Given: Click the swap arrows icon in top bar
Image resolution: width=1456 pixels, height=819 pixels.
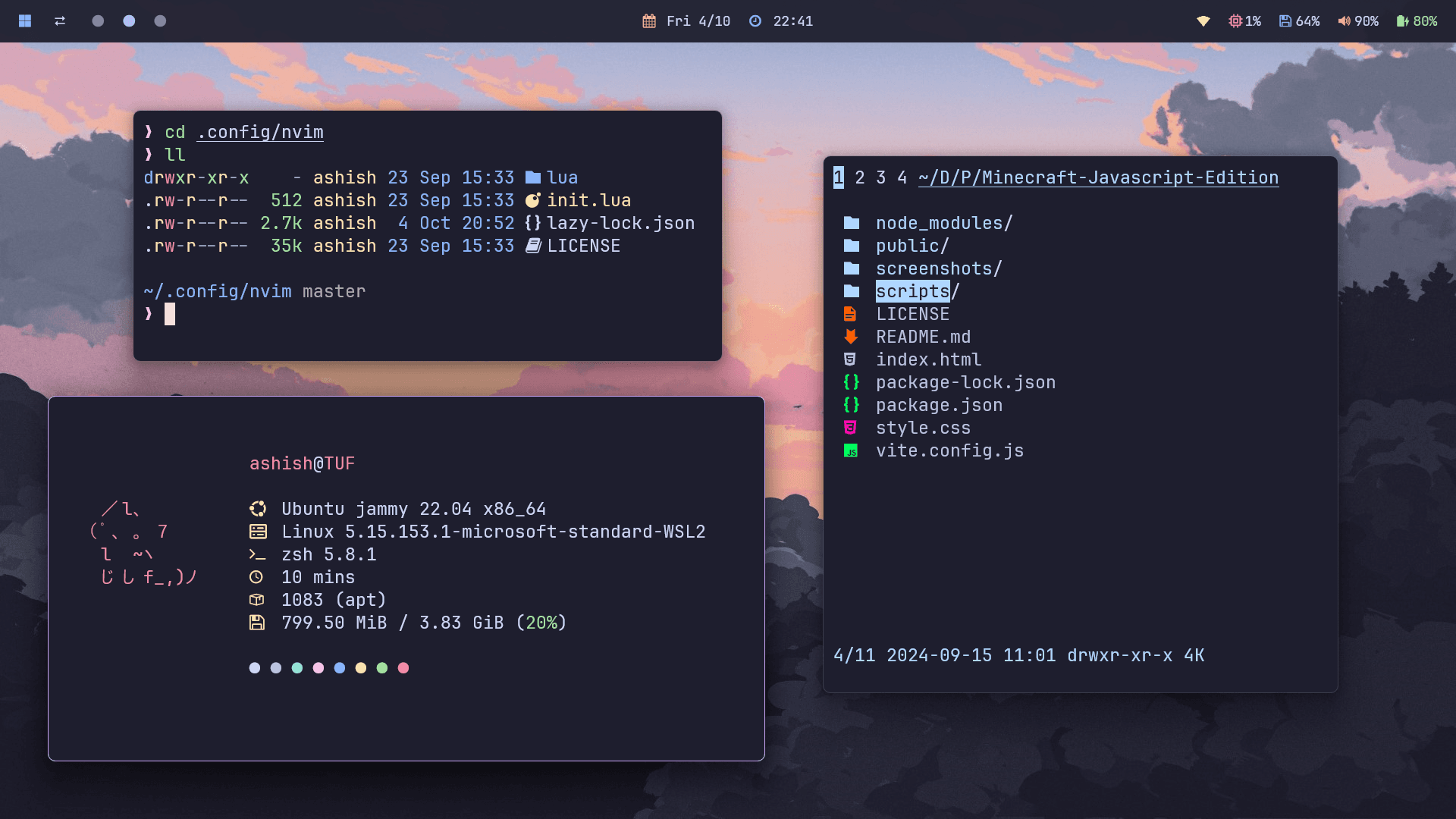Looking at the screenshot, I should pos(60,21).
